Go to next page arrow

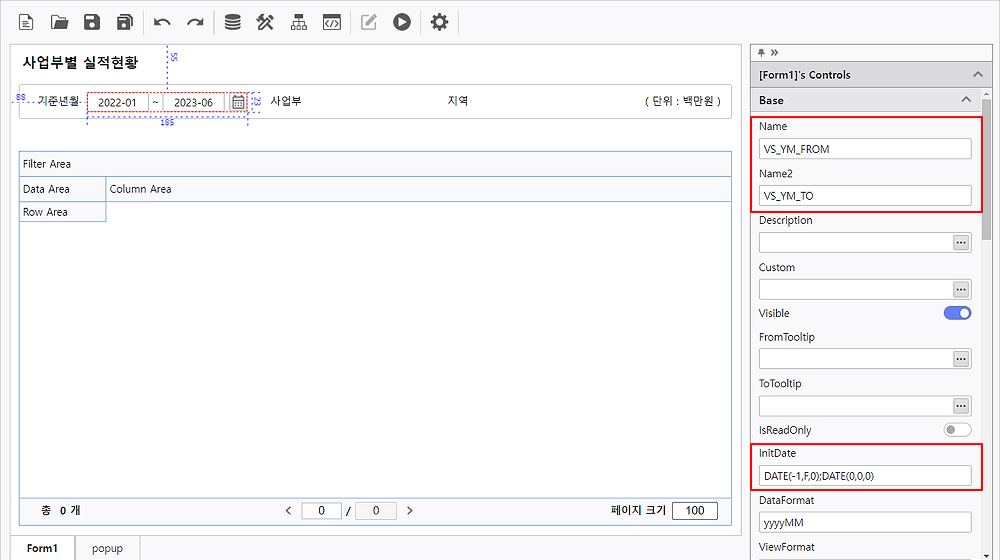[409, 510]
